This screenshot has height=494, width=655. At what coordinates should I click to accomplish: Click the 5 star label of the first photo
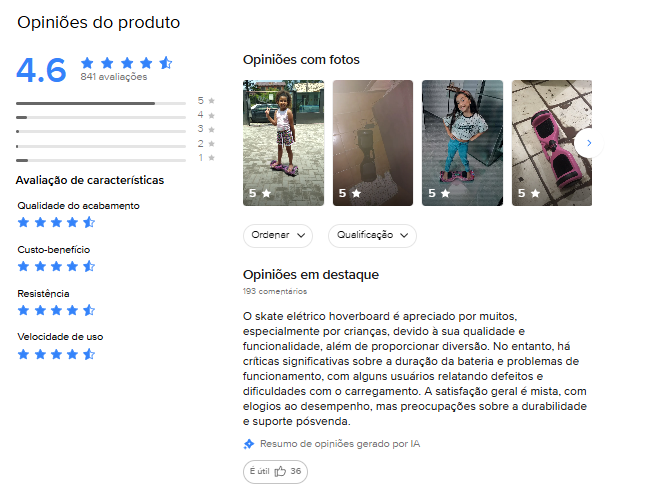click(x=260, y=193)
